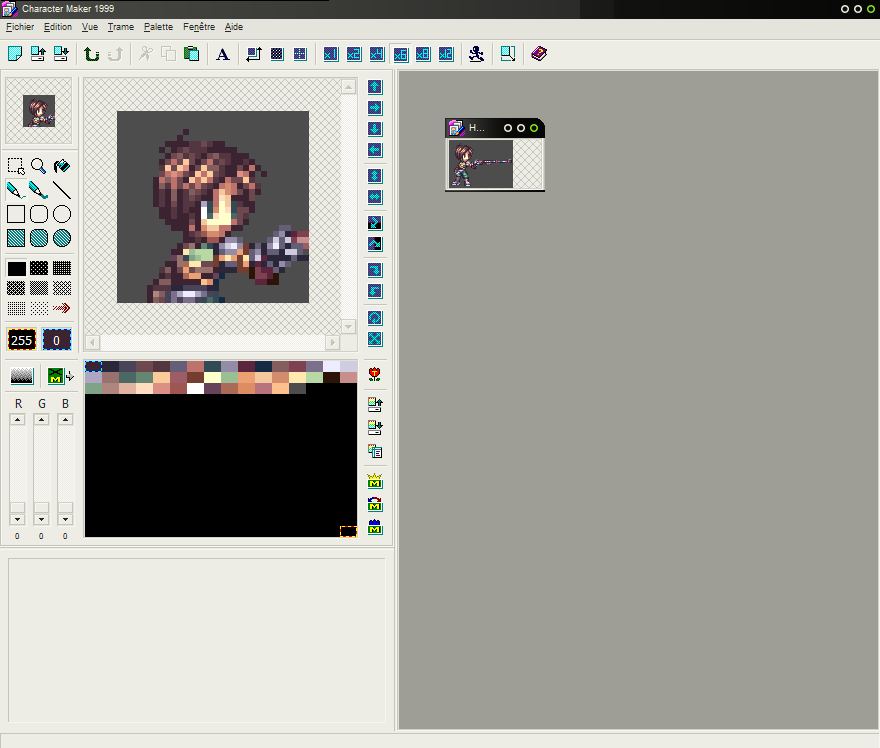Click the Paste icon in the toolbar
Viewport: 880px width, 748px height.
[191, 54]
